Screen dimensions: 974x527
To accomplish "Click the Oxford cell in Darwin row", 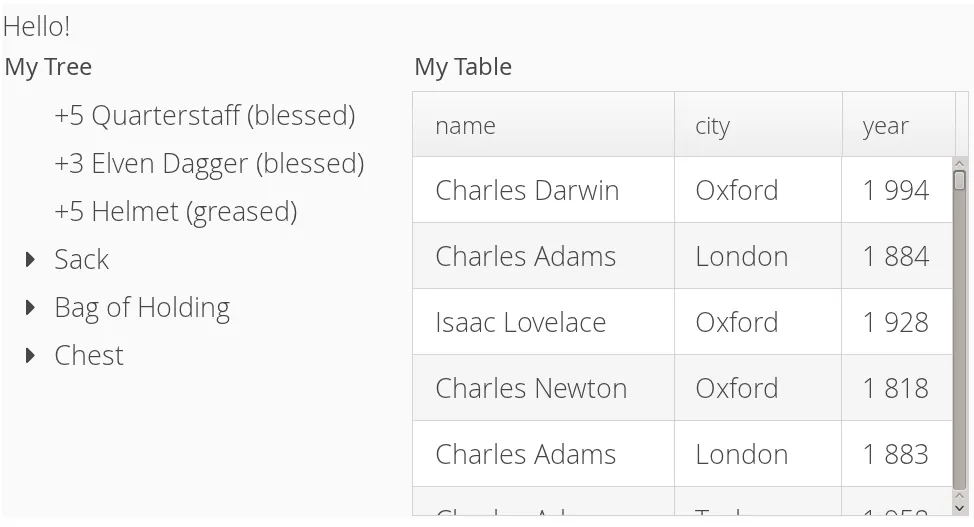I will click(736, 190).
